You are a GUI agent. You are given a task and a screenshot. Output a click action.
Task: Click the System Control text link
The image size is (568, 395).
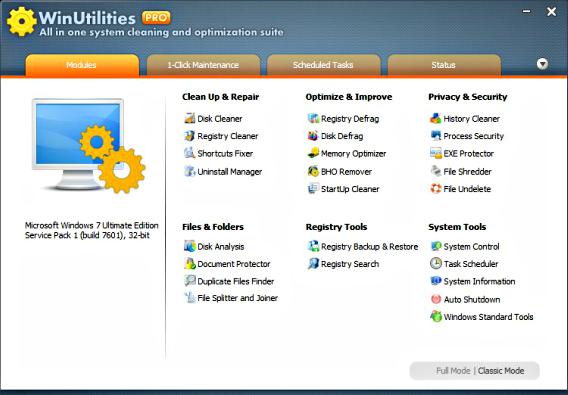click(x=471, y=246)
